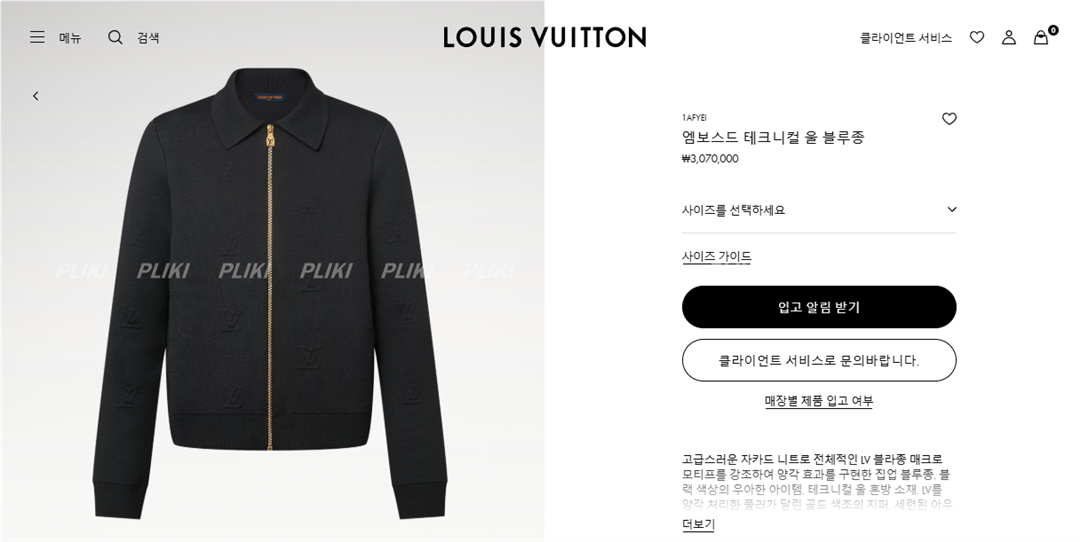Click the black blouson product image
Screen dimensions: 1080x542
(x=270, y=293)
